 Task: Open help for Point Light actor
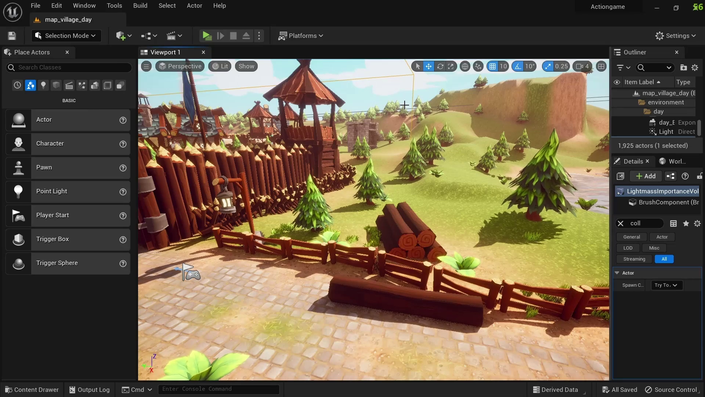click(123, 192)
